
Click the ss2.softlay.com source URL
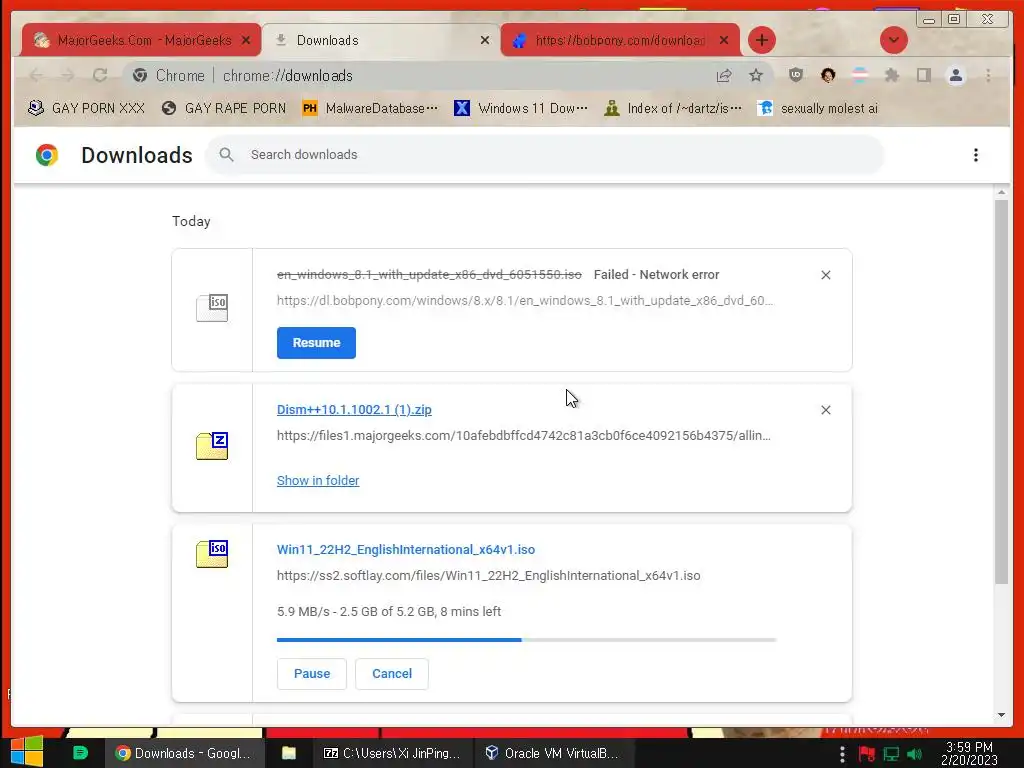coord(488,576)
